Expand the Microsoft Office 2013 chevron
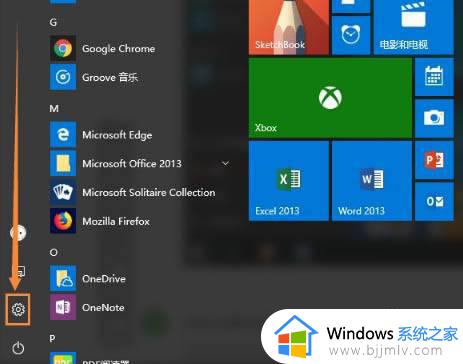The image size is (463, 364). pyautogui.click(x=225, y=163)
